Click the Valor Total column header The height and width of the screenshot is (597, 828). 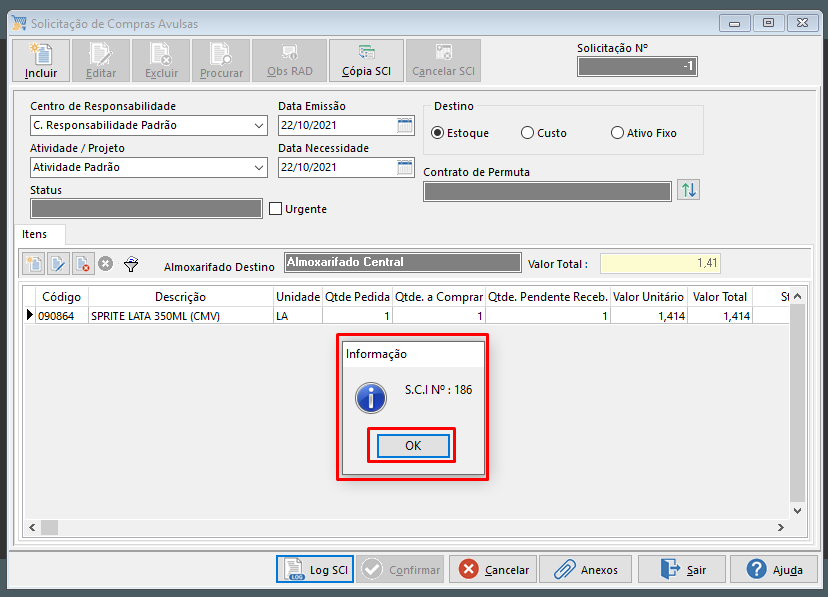pyautogui.click(x=720, y=297)
